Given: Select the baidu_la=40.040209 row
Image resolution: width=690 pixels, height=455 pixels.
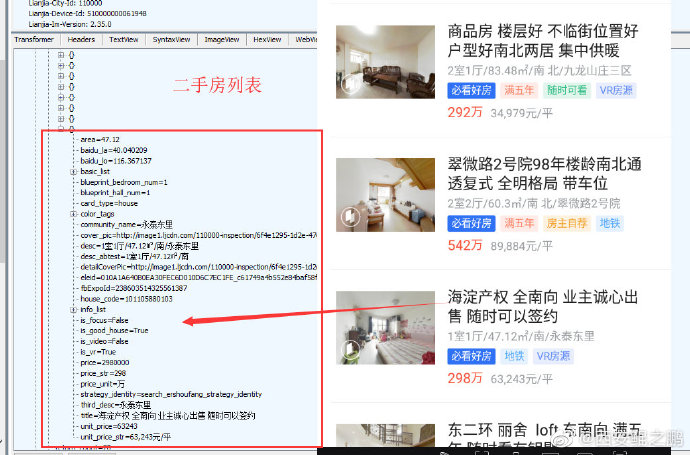Looking at the screenshot, I should click(x=114, y=150).
